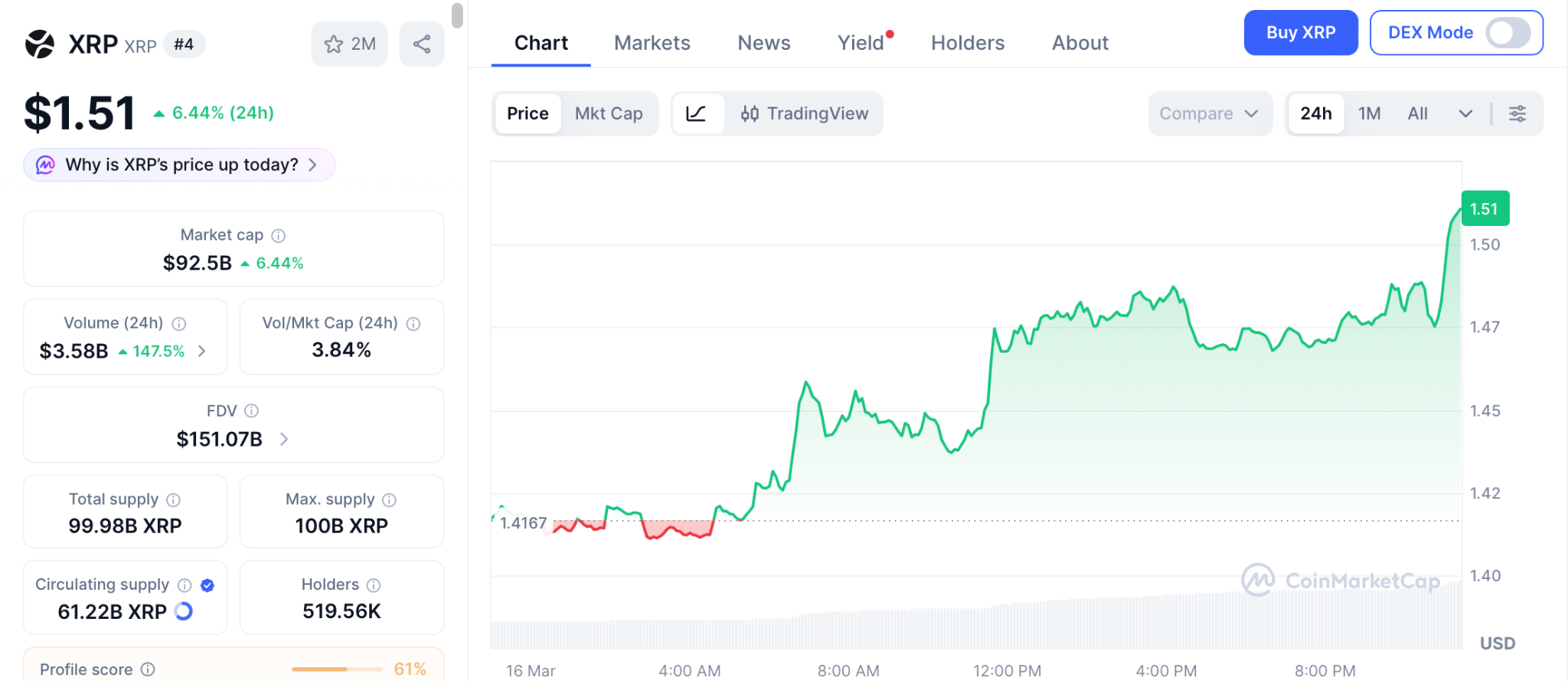Expand Volume (24h) details chevron
This screenshot has height=681, width=1568.
202,351
